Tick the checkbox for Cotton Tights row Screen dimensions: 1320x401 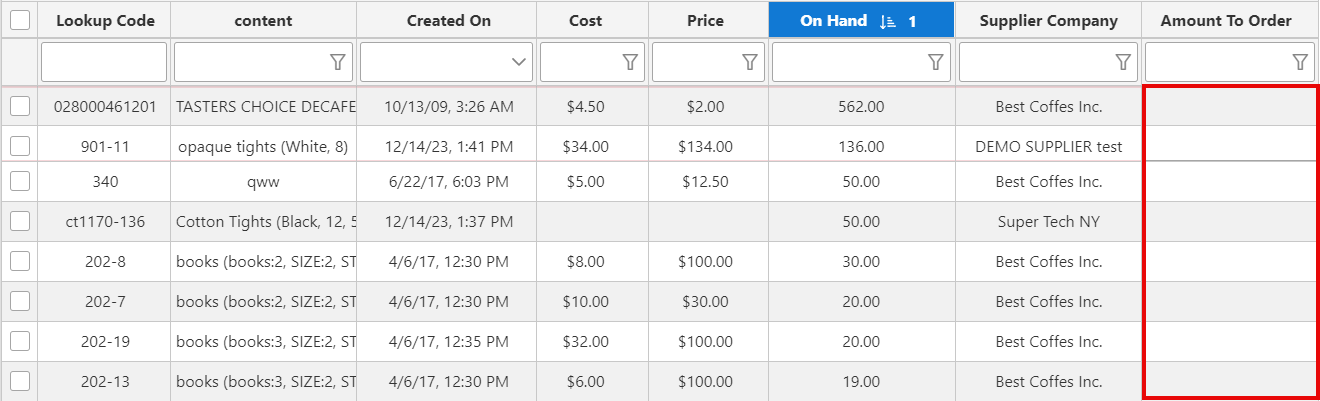(20, 221)
